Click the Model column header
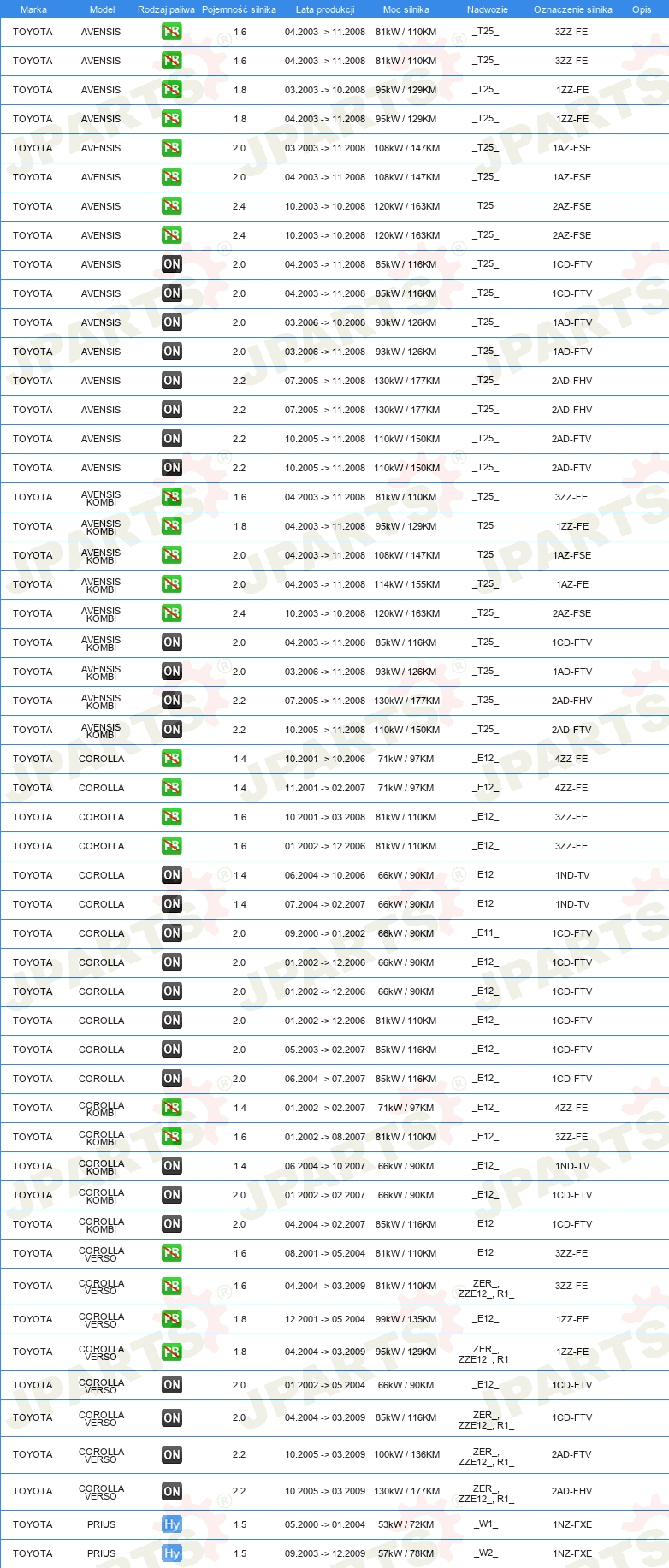Image resolution: width=669 pixels, height=1568 pixels. coord(102,9)
